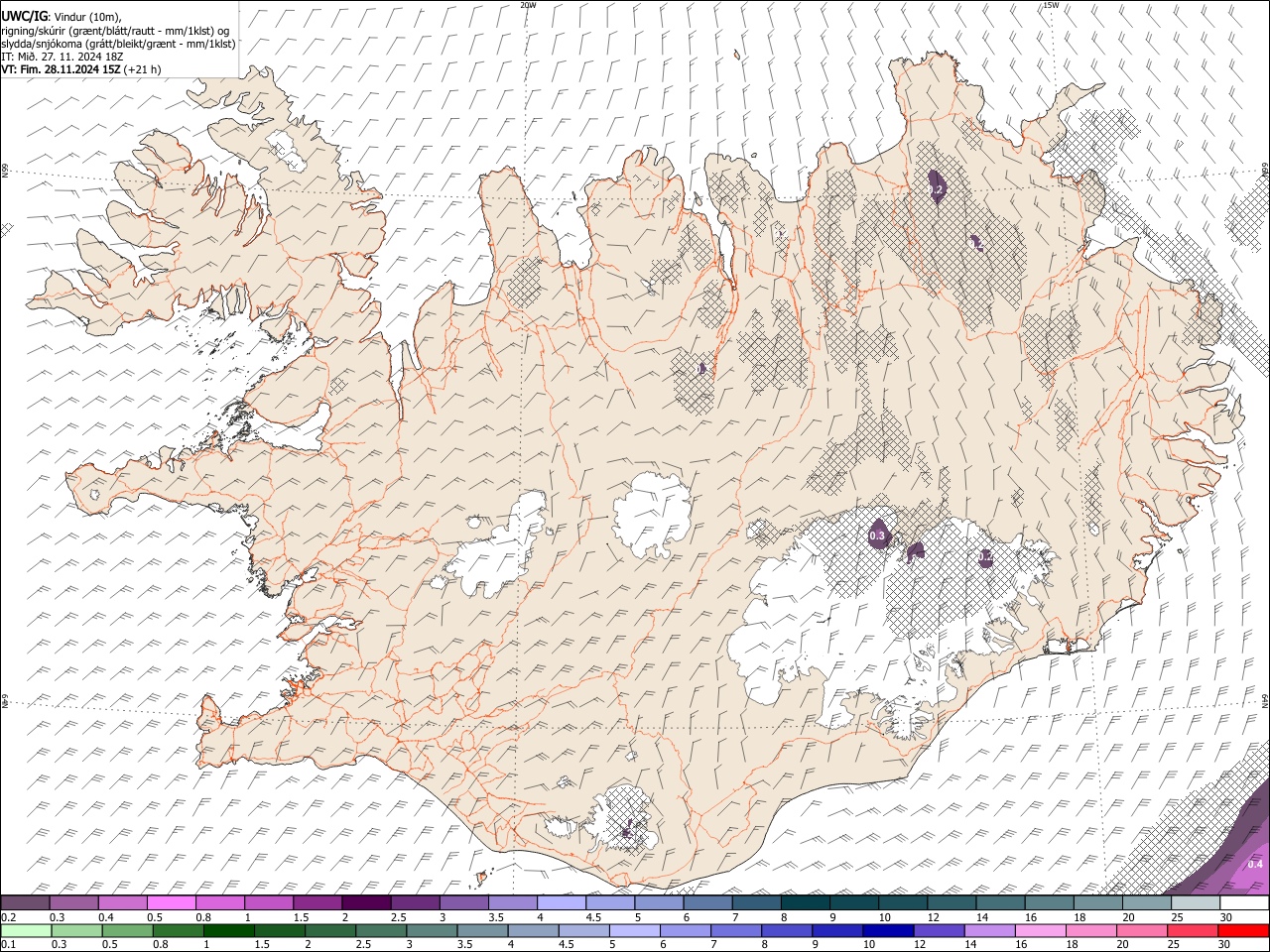
Task: Click the rigning/skúrir legend description line
Action: (x=115, y=31)
